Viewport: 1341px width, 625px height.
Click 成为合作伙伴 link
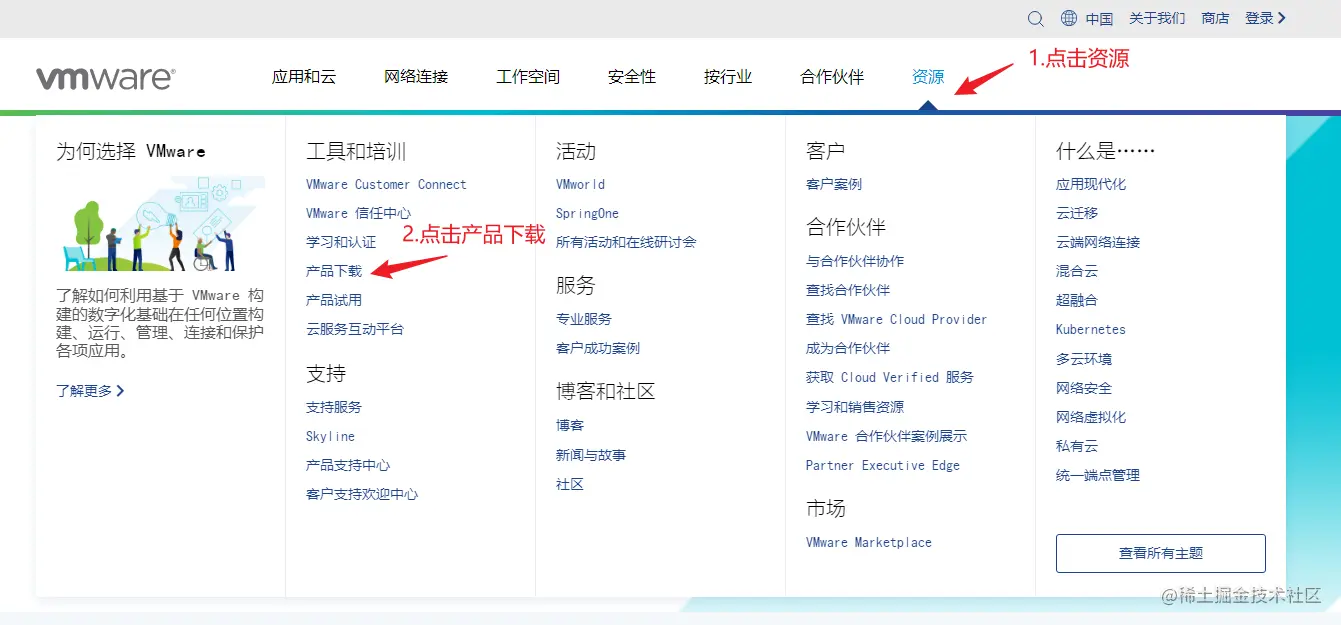[848, 348]
